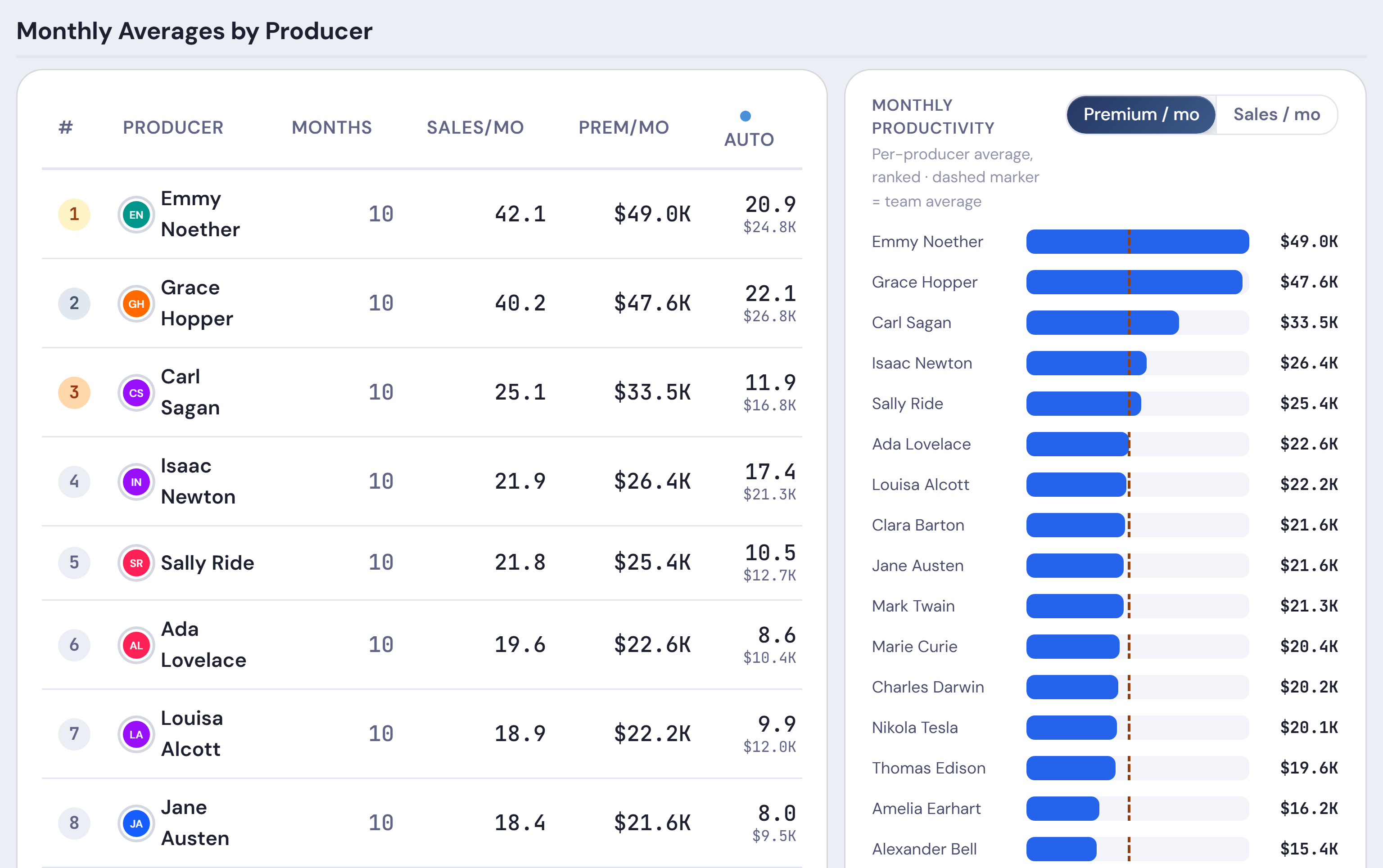This screenshot has height=868, width=1383.
Task: Click the rank 7 badge
Action: [x=74, y=734]
